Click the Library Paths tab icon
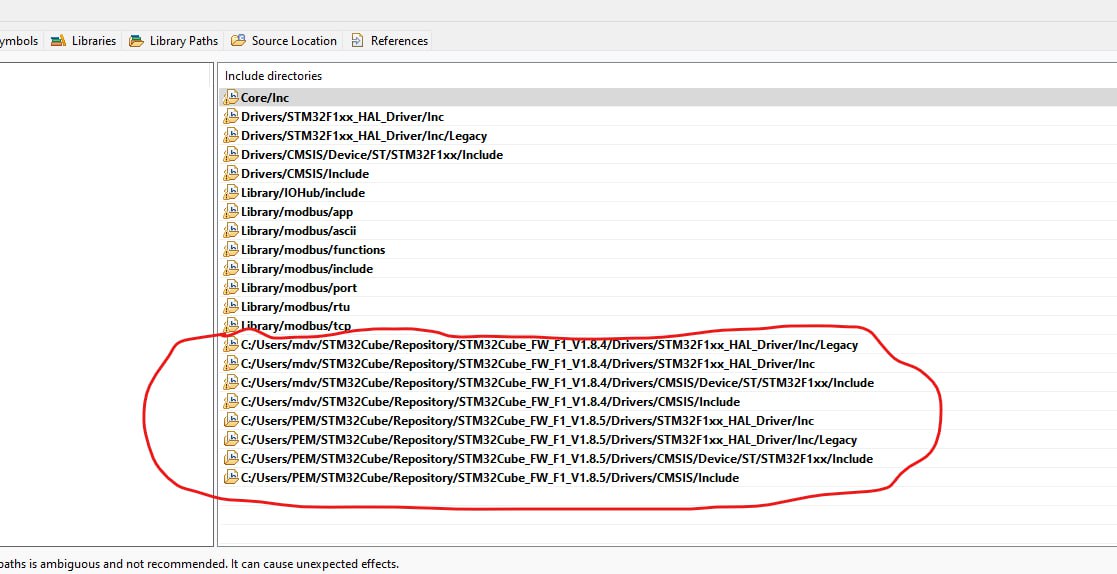This screenshot has width=1117, height=574. tap(136, 41)
